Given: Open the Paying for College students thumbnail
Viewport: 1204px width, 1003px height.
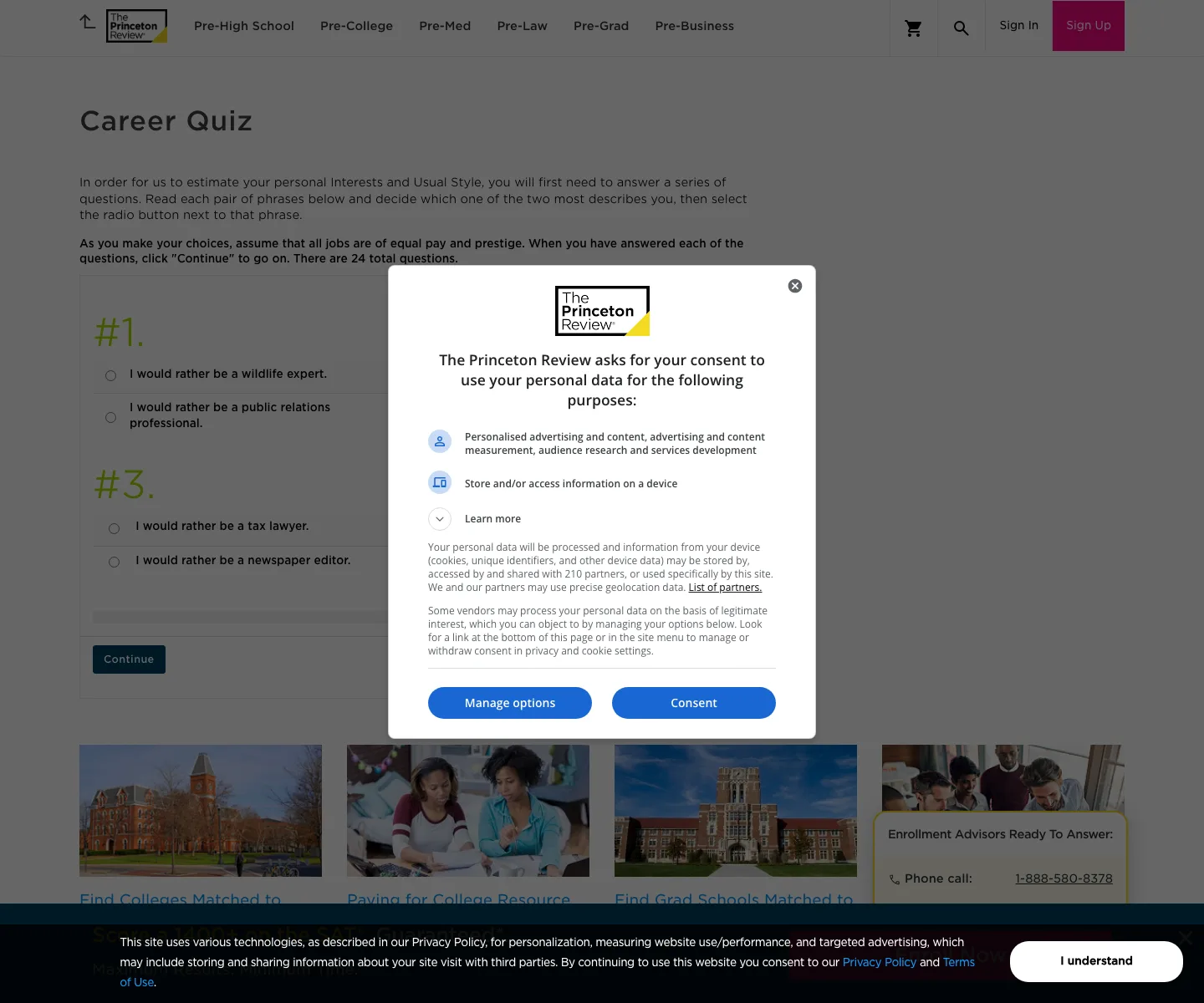Looking at the screenshot, I should tap(468, 811).
